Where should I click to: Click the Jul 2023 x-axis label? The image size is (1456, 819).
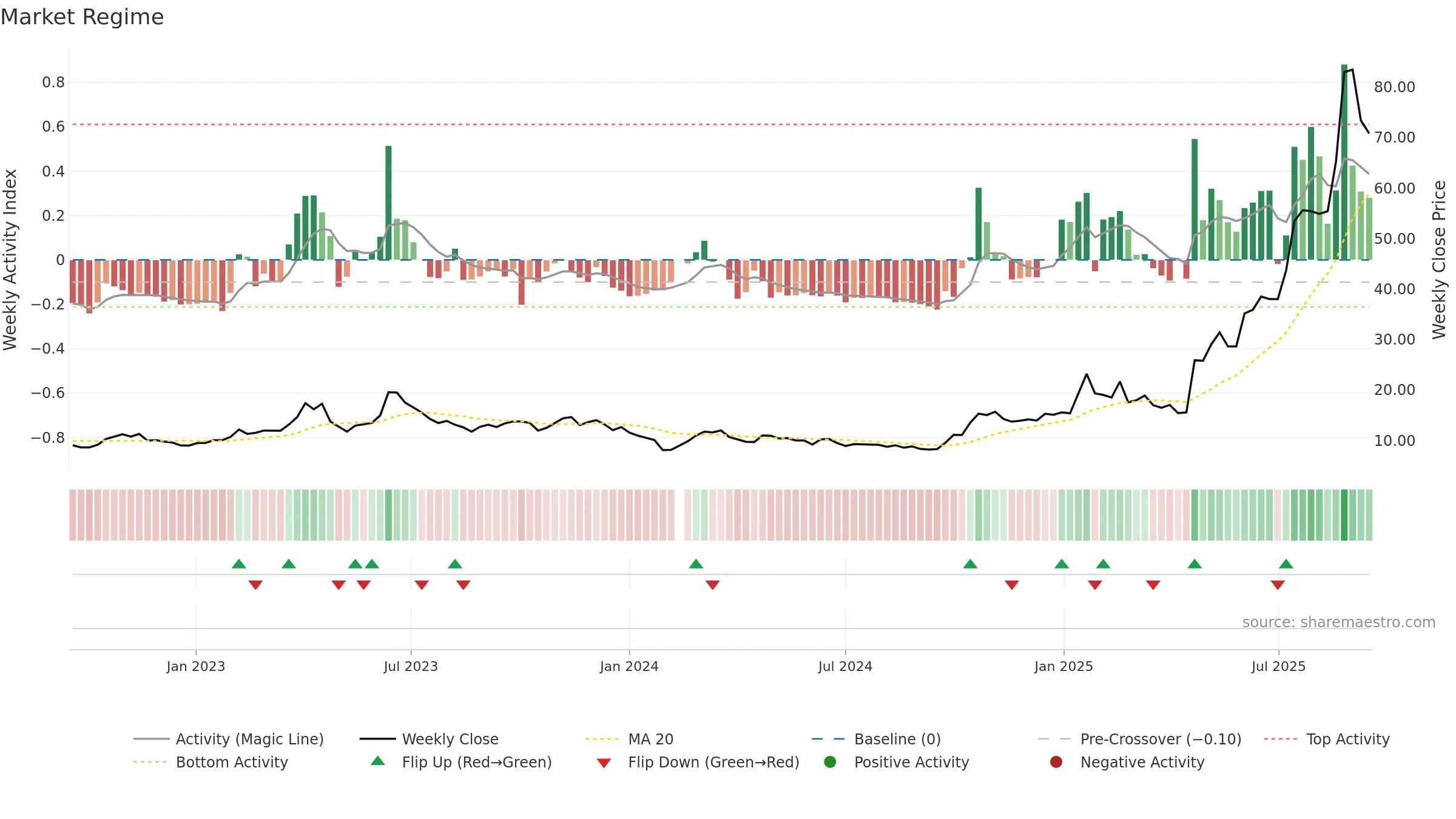(411, 667)
